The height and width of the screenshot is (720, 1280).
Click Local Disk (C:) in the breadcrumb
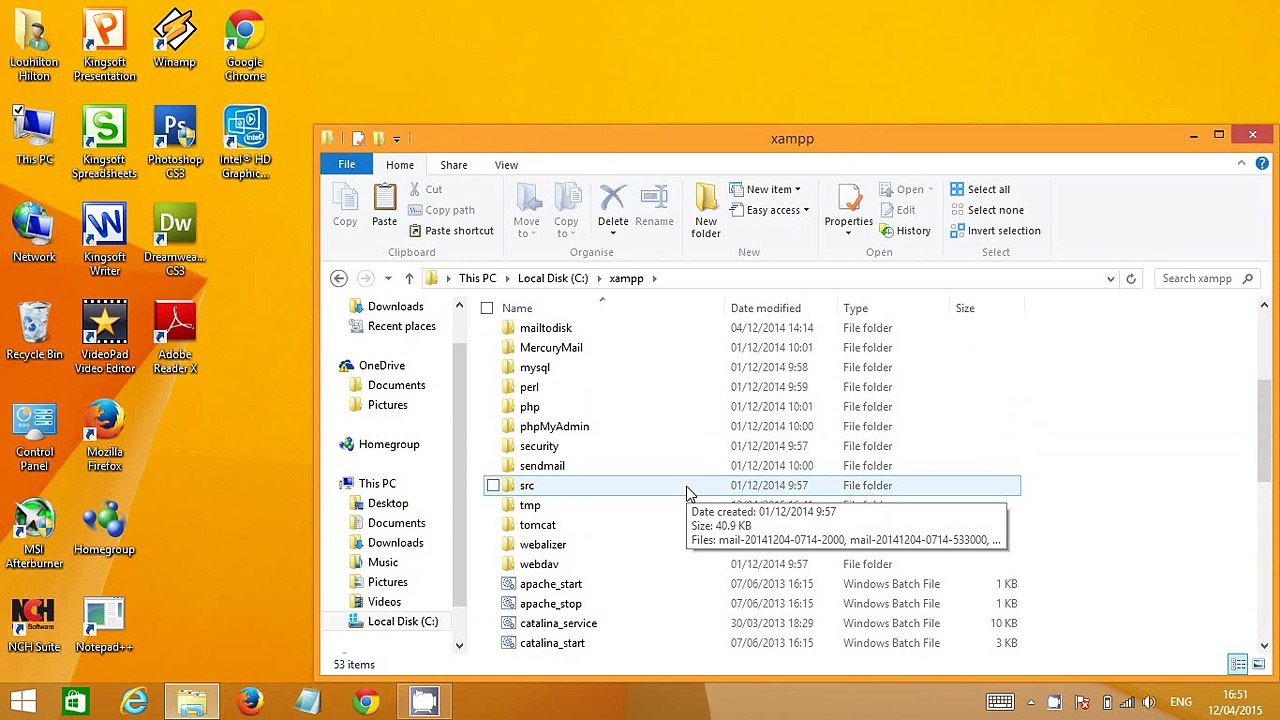[x=553, y=279]
